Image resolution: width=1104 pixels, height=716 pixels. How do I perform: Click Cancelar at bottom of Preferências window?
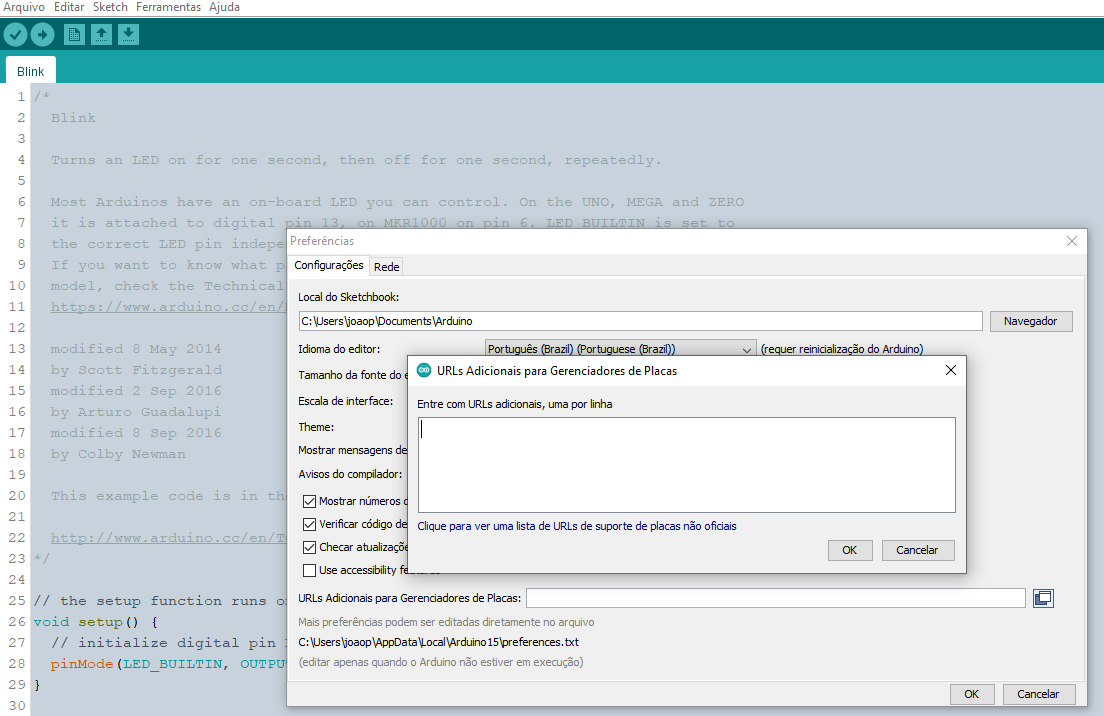[1039, 694]
